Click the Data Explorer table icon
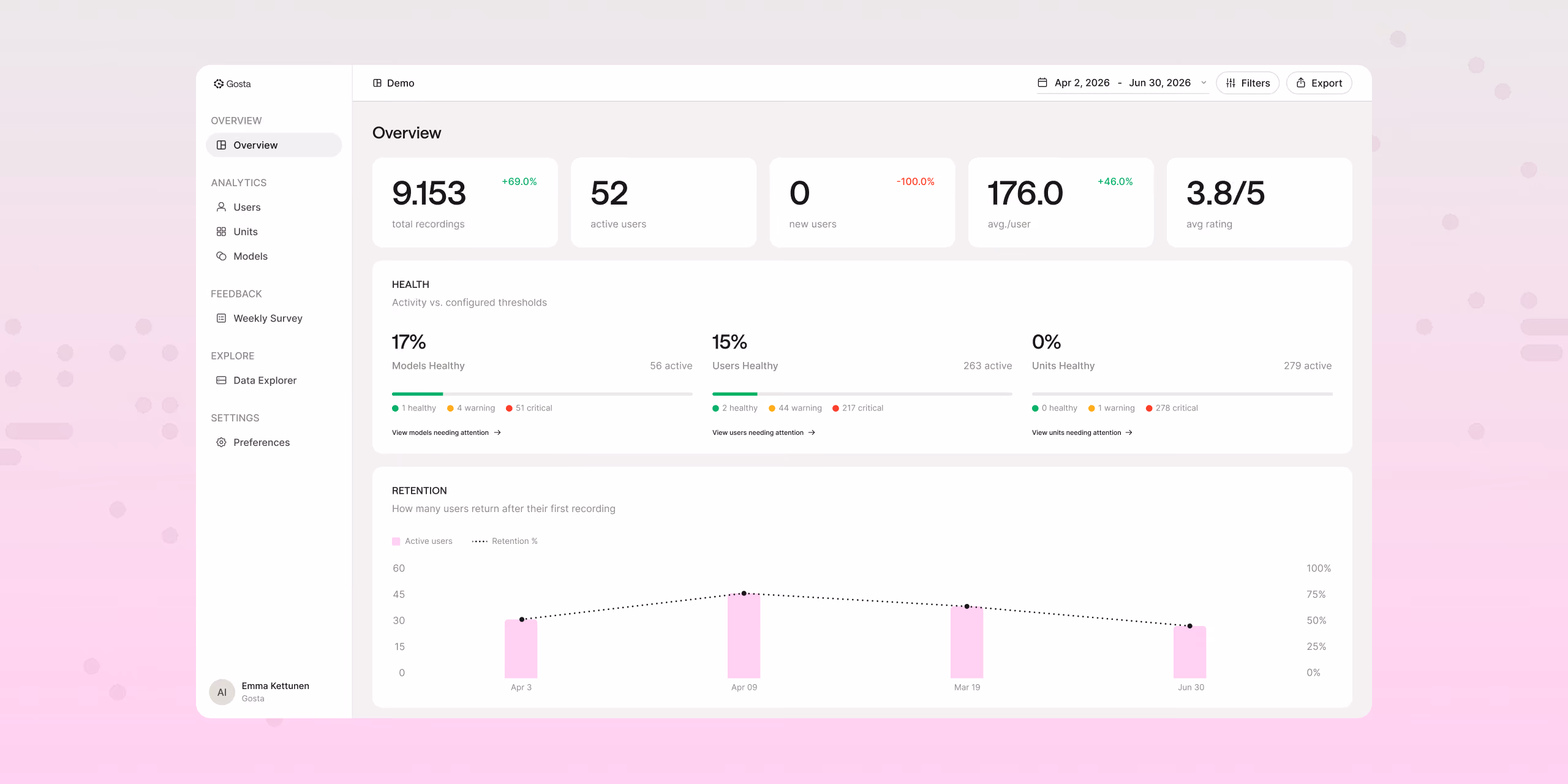This screenshot has height=784, width=1568. (x=221, y=380)
